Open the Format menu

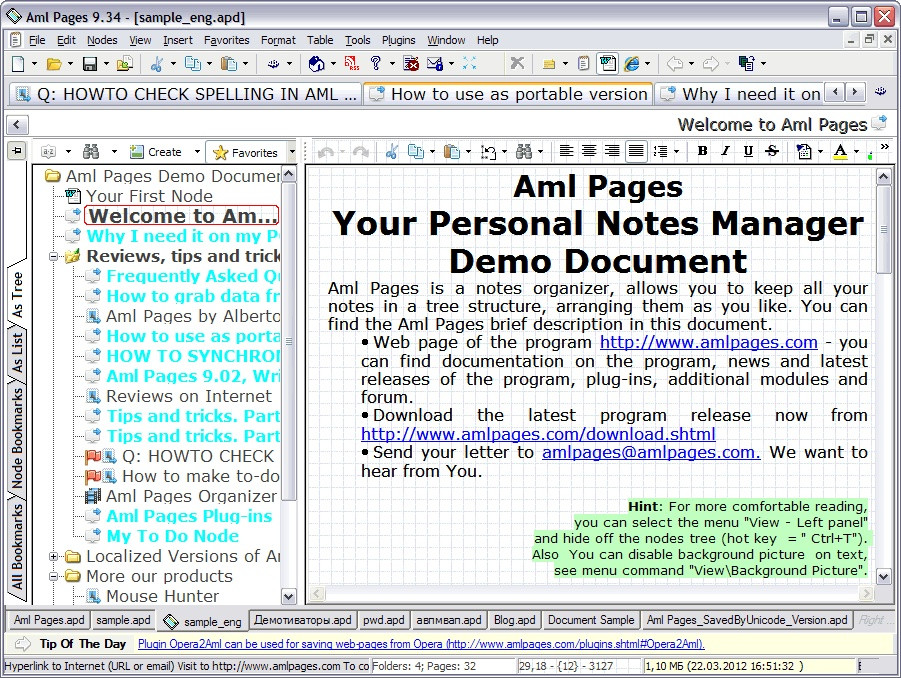pos(278,40)
